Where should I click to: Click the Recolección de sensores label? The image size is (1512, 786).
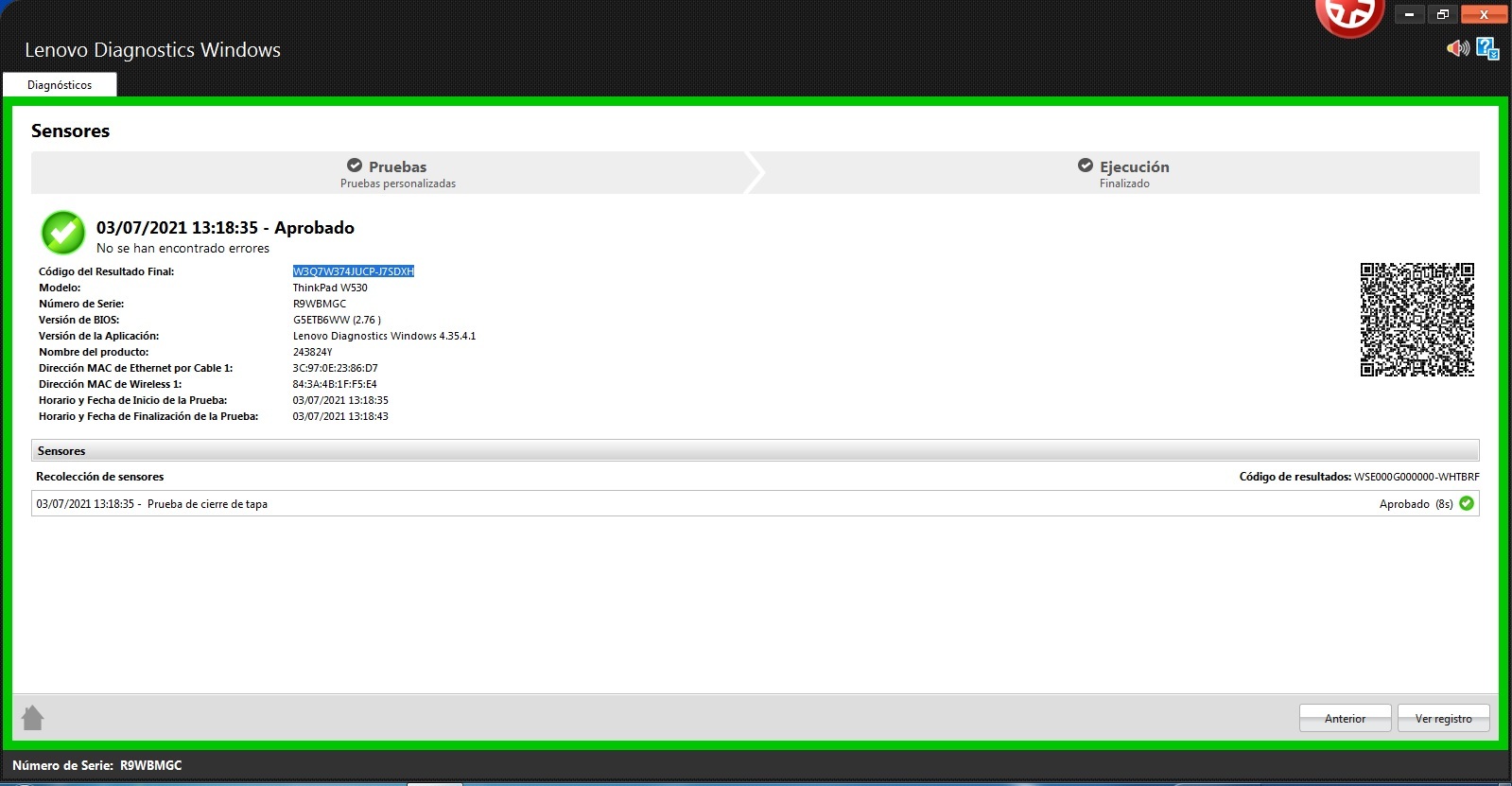coord(99,477)
